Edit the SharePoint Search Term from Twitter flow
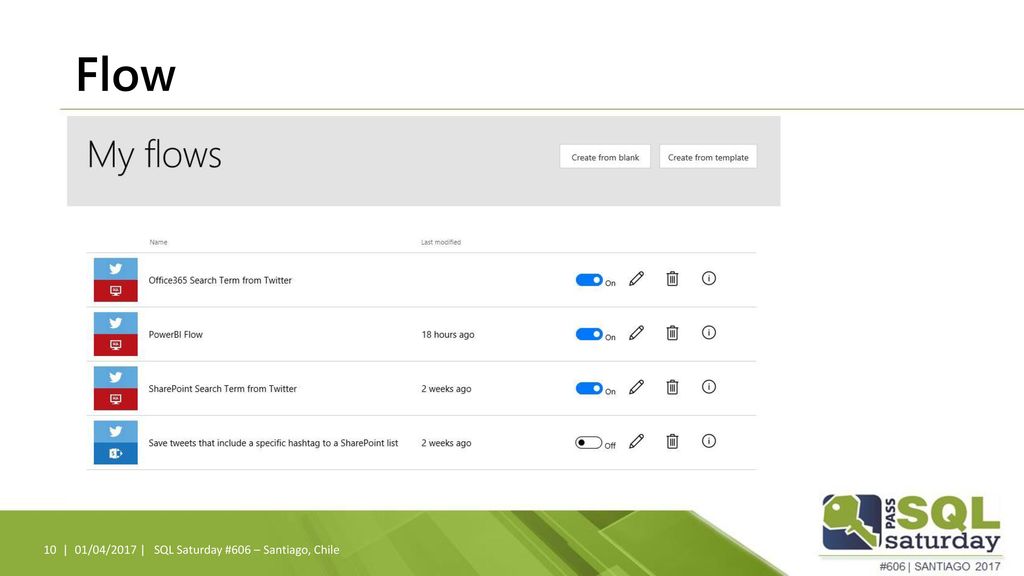The height and width of the screenshot is (576, 1024). tap(637, 387)
